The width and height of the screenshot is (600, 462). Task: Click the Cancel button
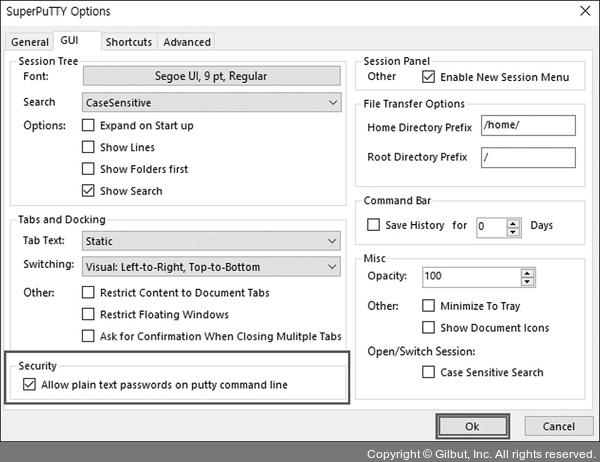click(558, 426)
